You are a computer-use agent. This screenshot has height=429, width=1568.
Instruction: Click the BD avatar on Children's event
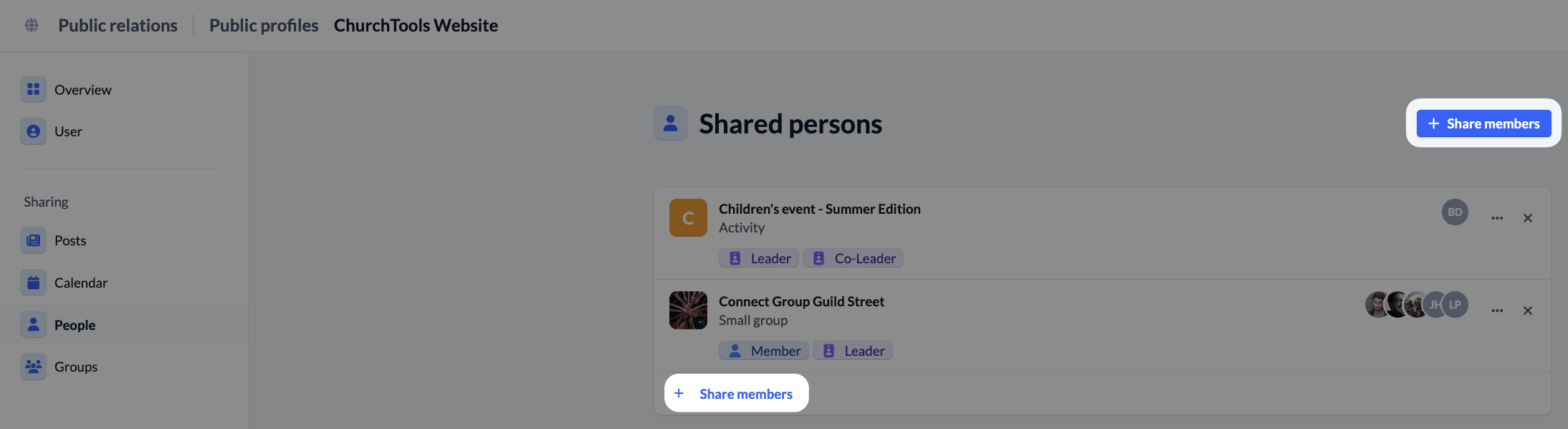click(1455, 212)
